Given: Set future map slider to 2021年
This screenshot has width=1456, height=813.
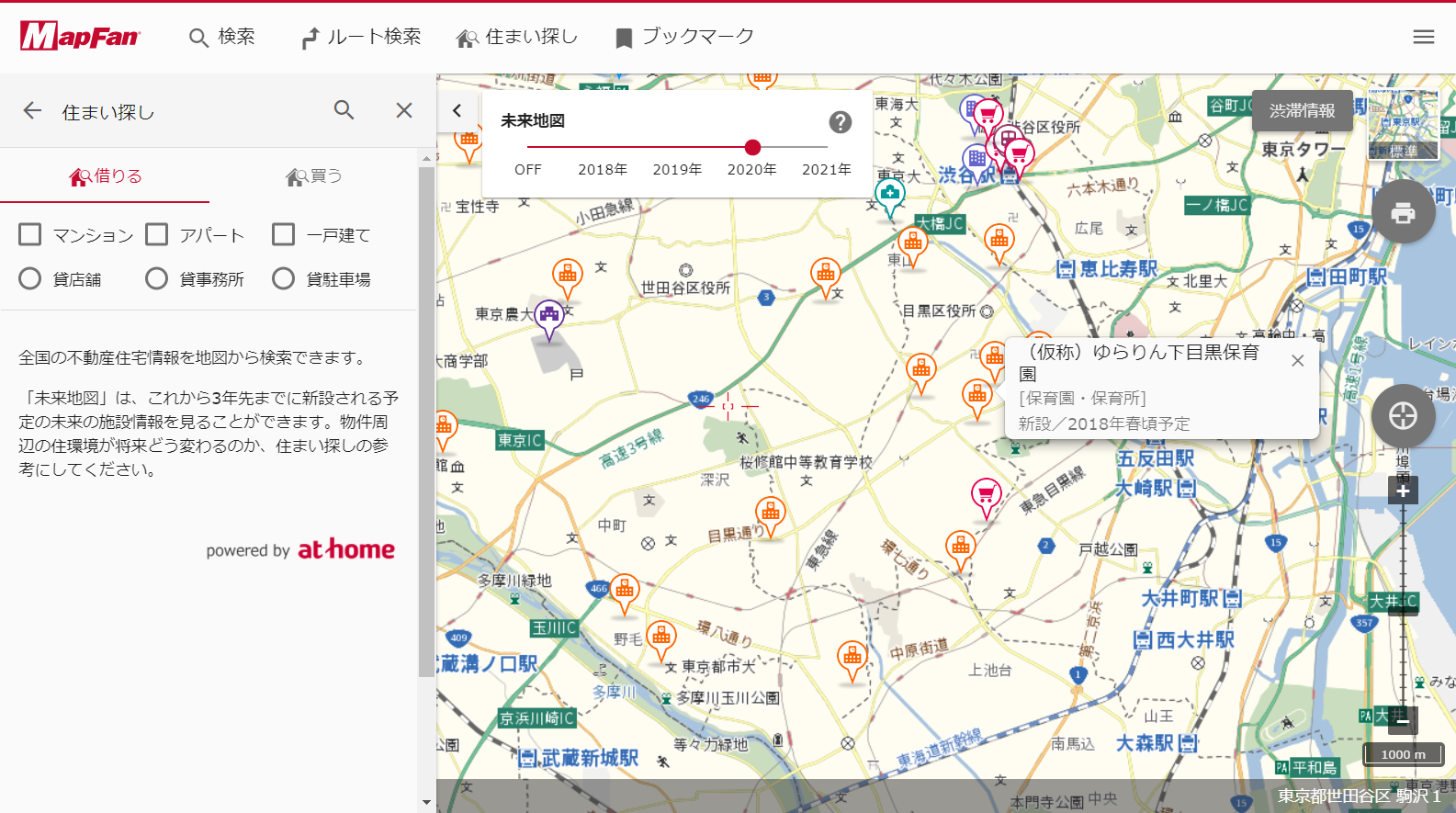Looking at the screenshot, I should pos(827,169).
